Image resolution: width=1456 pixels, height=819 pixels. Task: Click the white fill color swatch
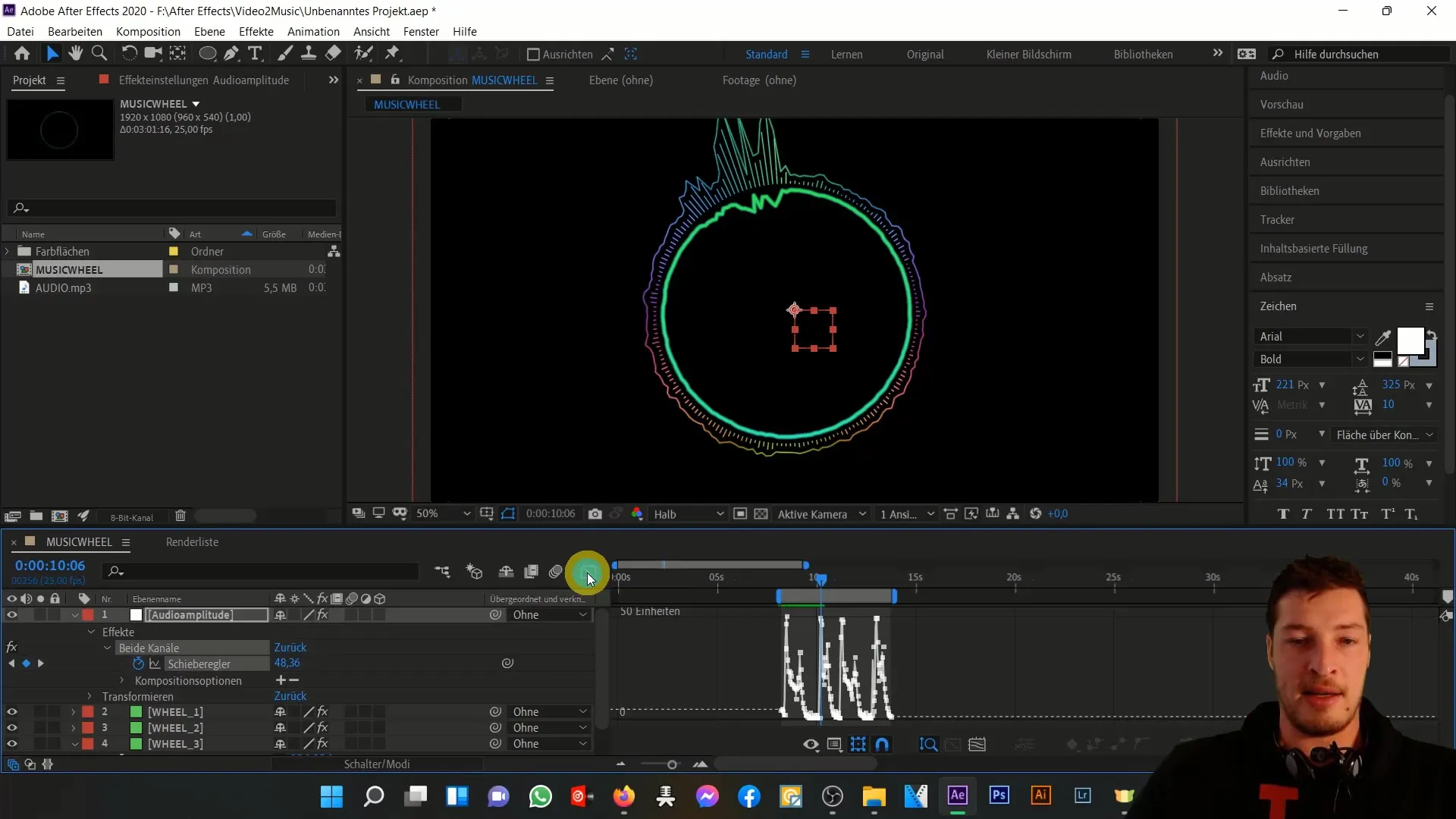tap(1410, 340)
